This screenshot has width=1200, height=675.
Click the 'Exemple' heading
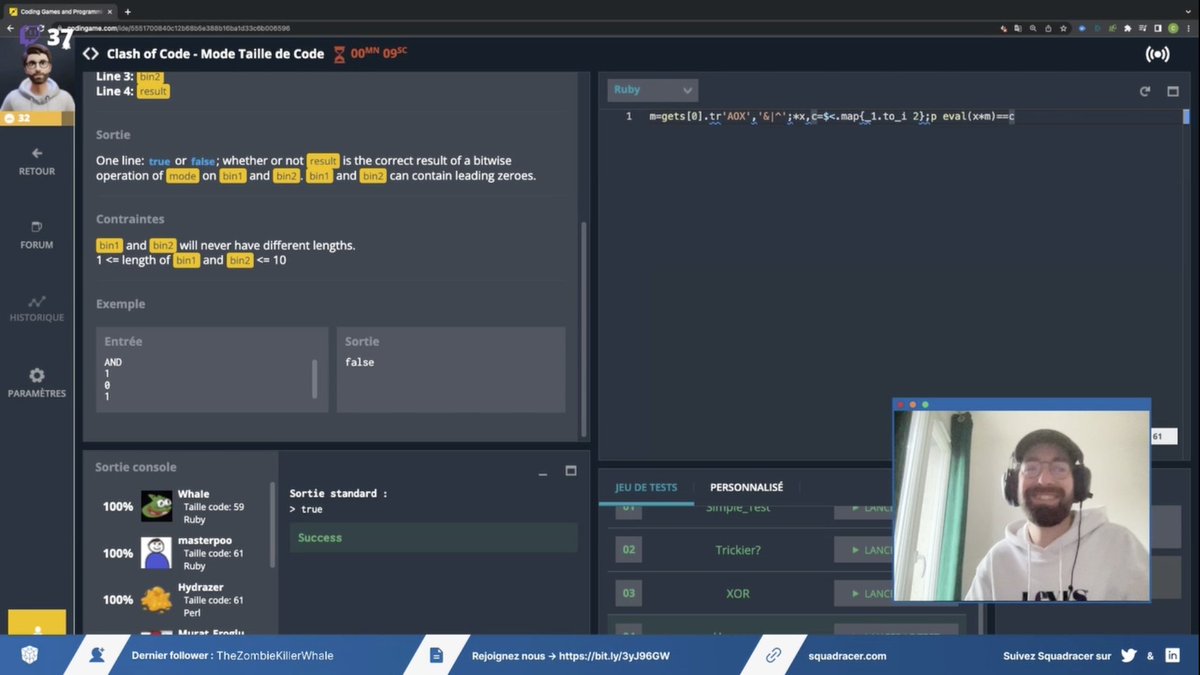point(120,304)
